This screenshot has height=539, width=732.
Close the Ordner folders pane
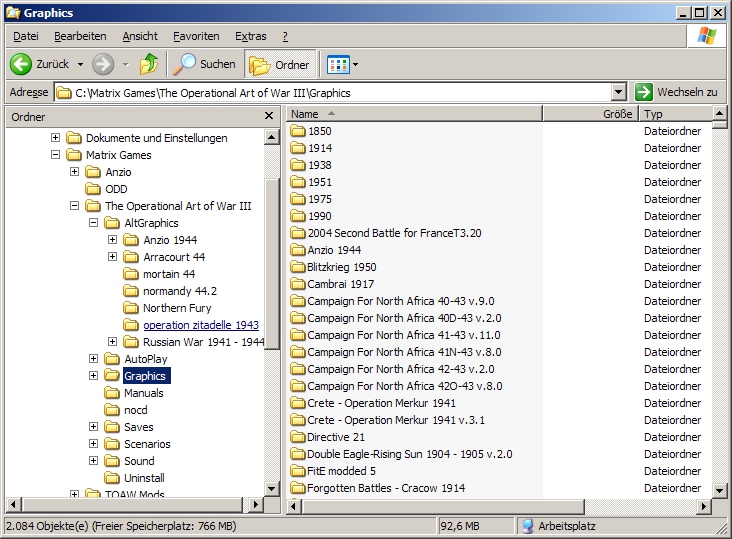pos(269,116)
